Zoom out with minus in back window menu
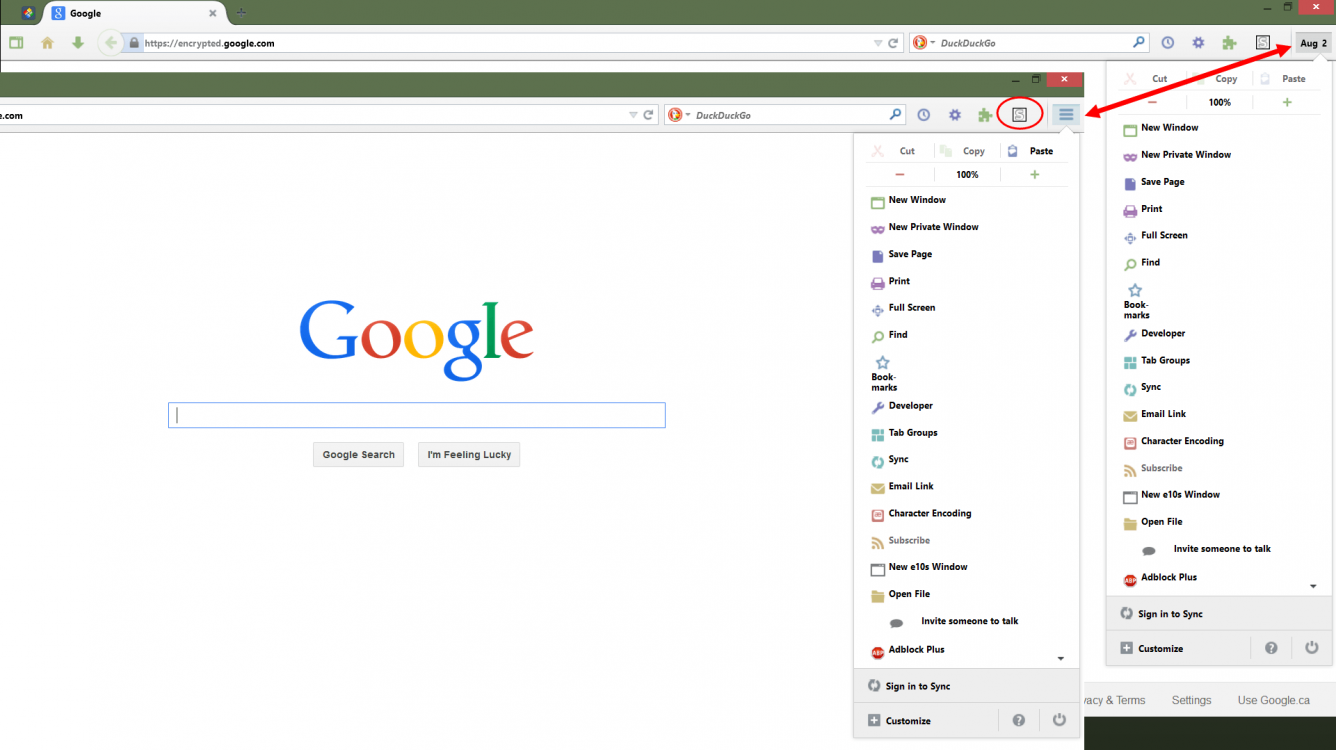This screenshot has width=1336, height=750. pos(1152,102)
